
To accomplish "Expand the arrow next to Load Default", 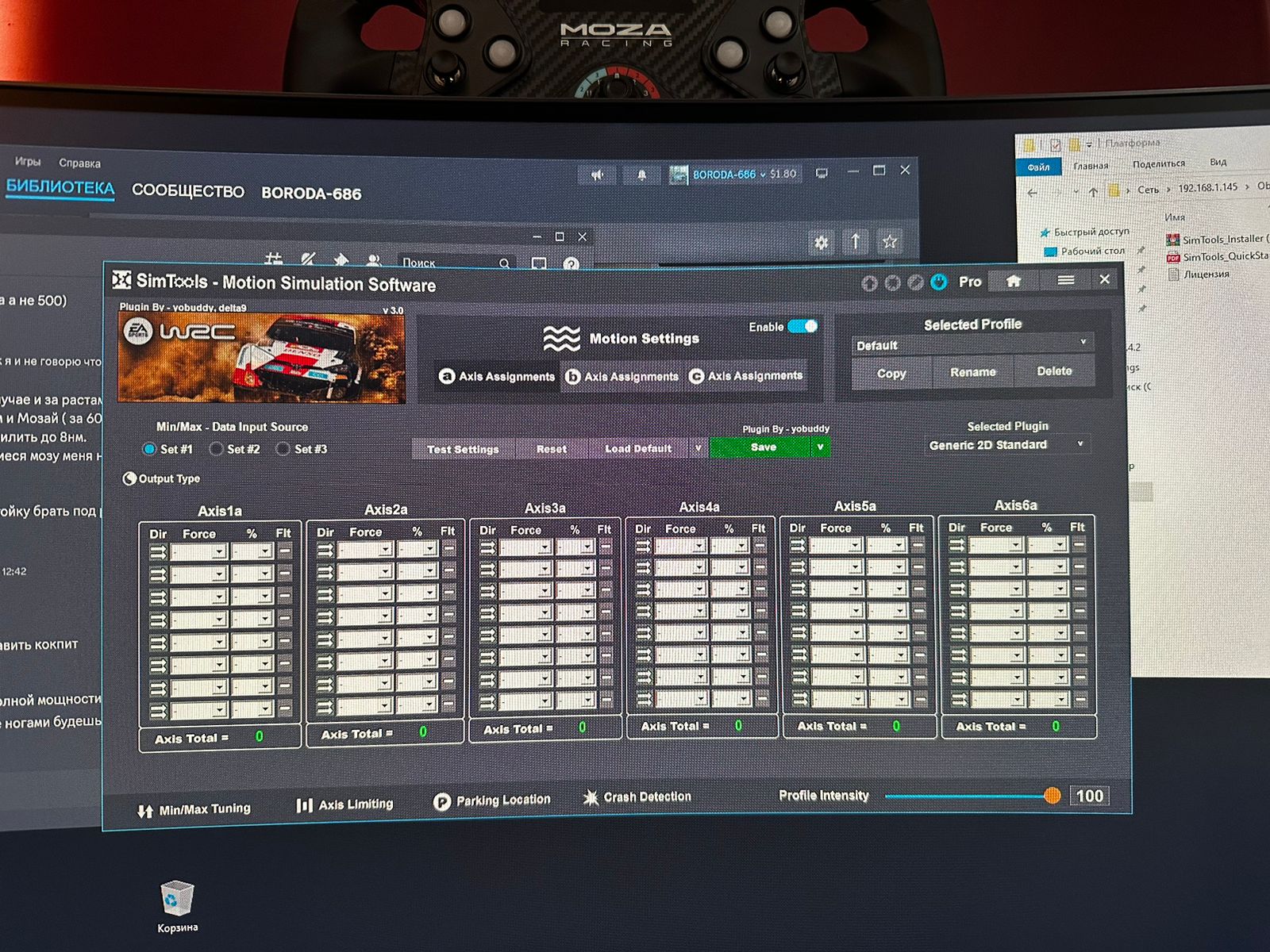I will click(x=698, y=448).
